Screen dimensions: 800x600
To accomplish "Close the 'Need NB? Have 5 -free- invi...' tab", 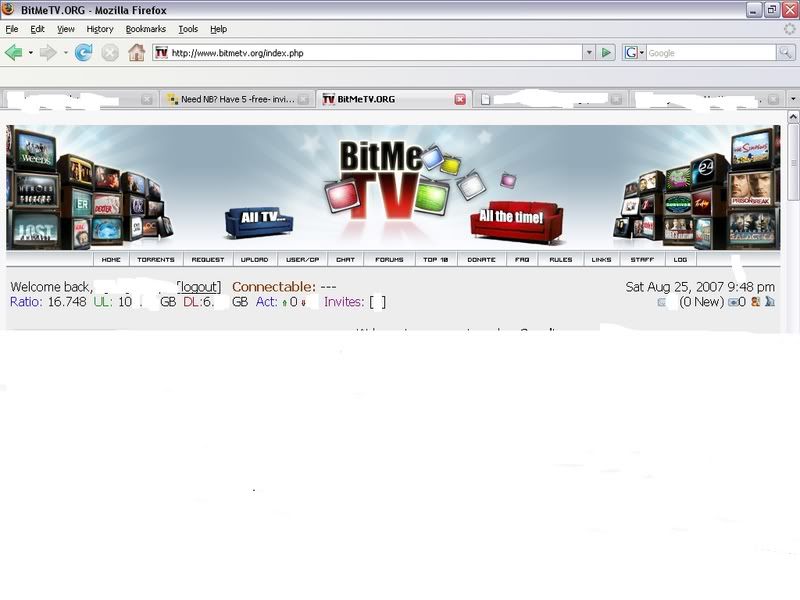I will pyautogui.click(x=303, y=99).
